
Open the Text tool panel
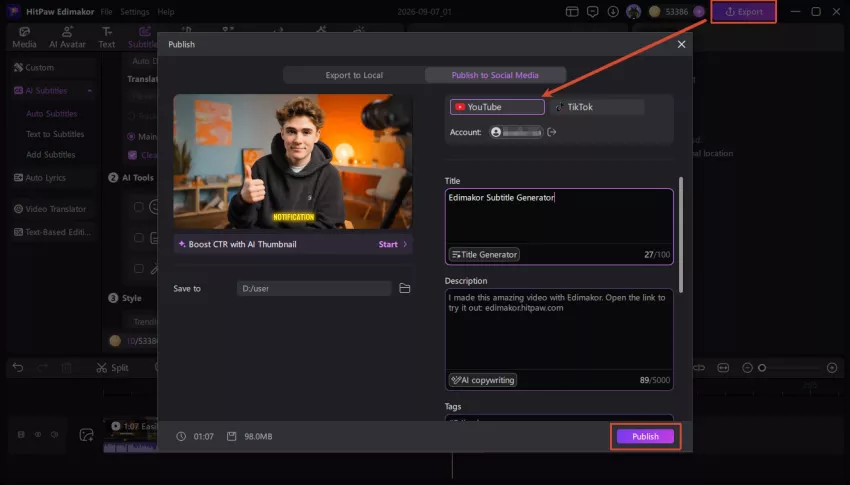click(107, 37)
